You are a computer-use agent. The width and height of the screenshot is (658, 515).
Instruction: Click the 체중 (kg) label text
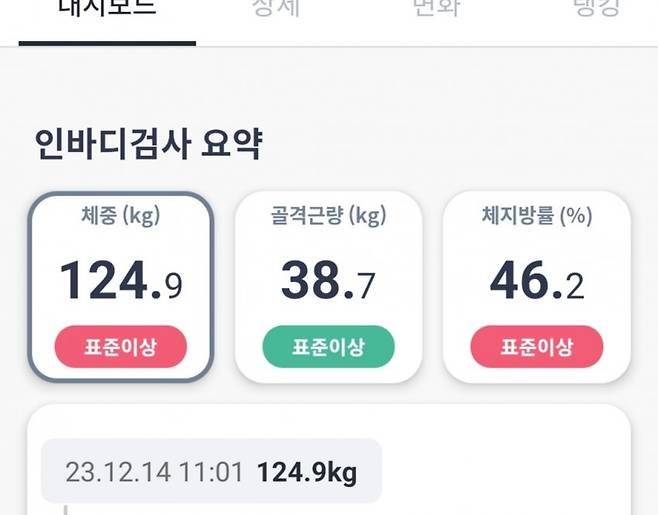120,215
